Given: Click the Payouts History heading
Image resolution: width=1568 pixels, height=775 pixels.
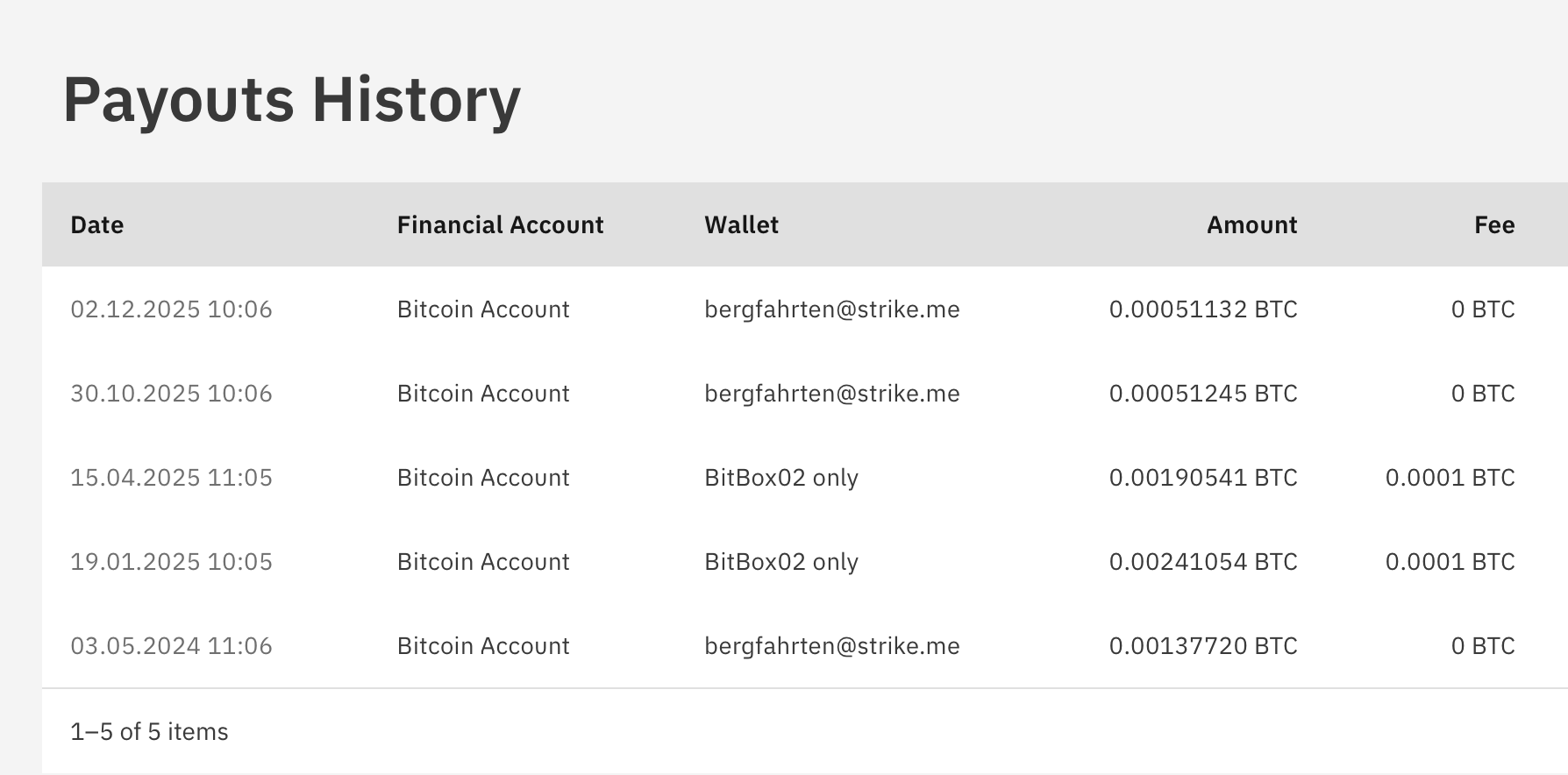Looking at the screenshot, I should (292, 100).
